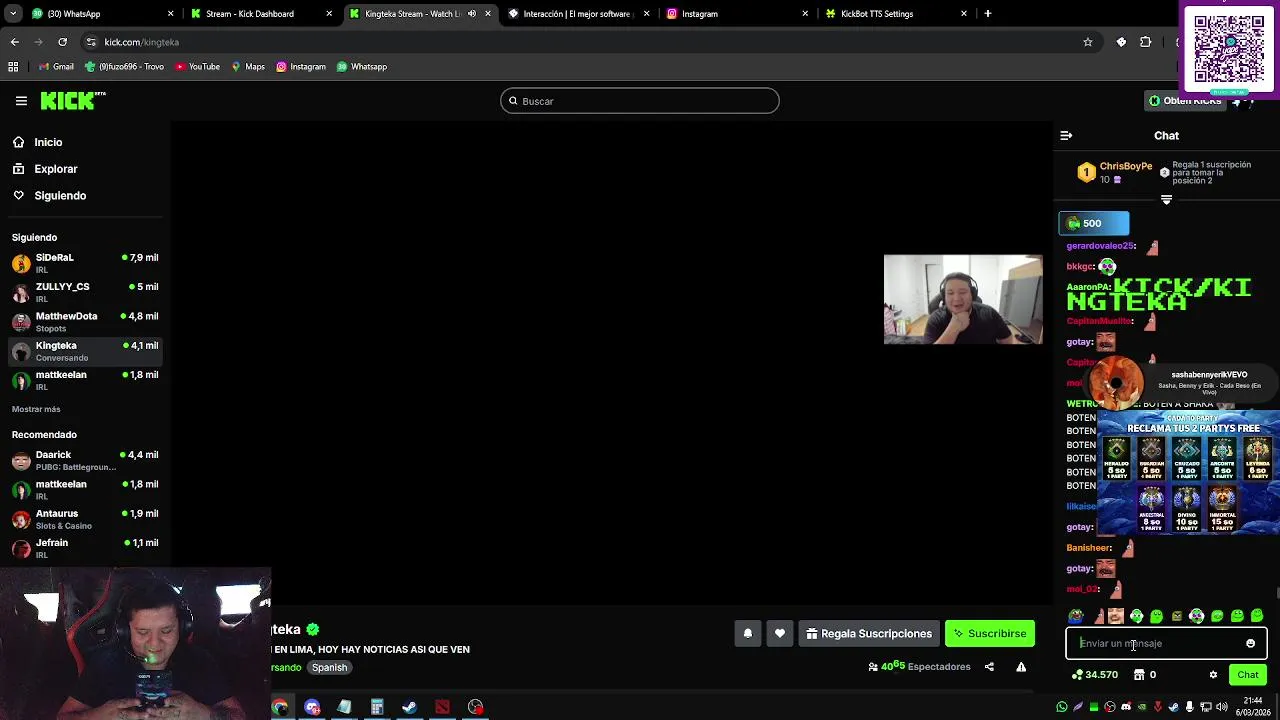Insert the Patrick star emote from quick bar
The image size is (1280, 720).
click(1097, 616)
